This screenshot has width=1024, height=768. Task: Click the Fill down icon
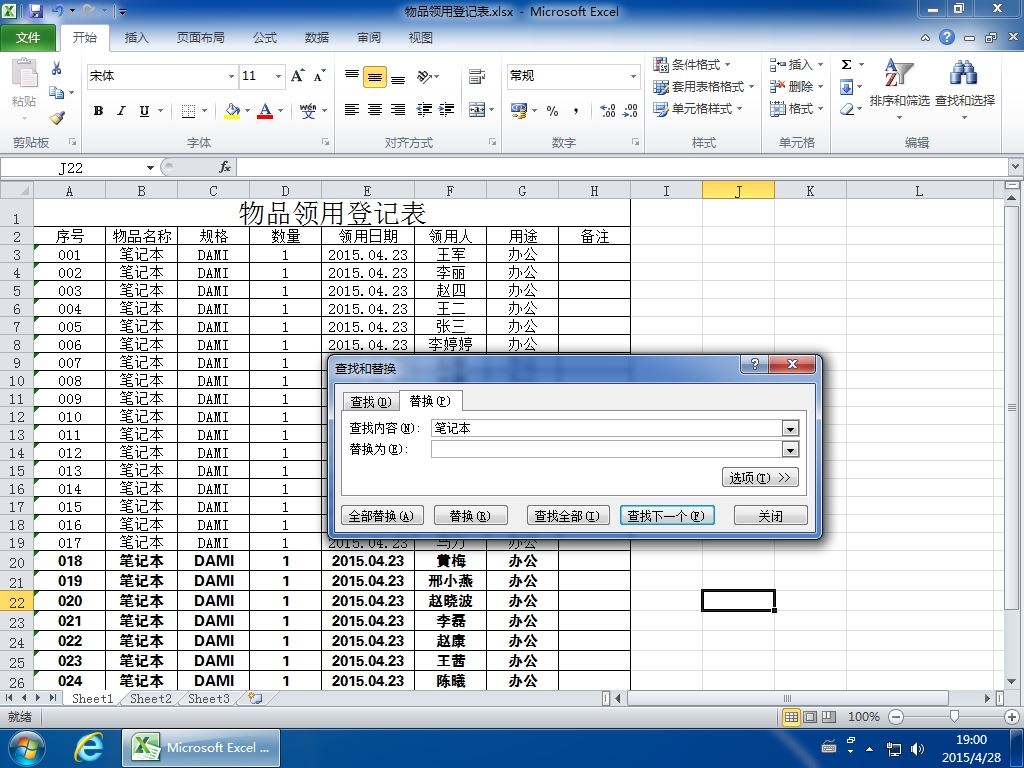pyautogui.click(x=846, y=86)
